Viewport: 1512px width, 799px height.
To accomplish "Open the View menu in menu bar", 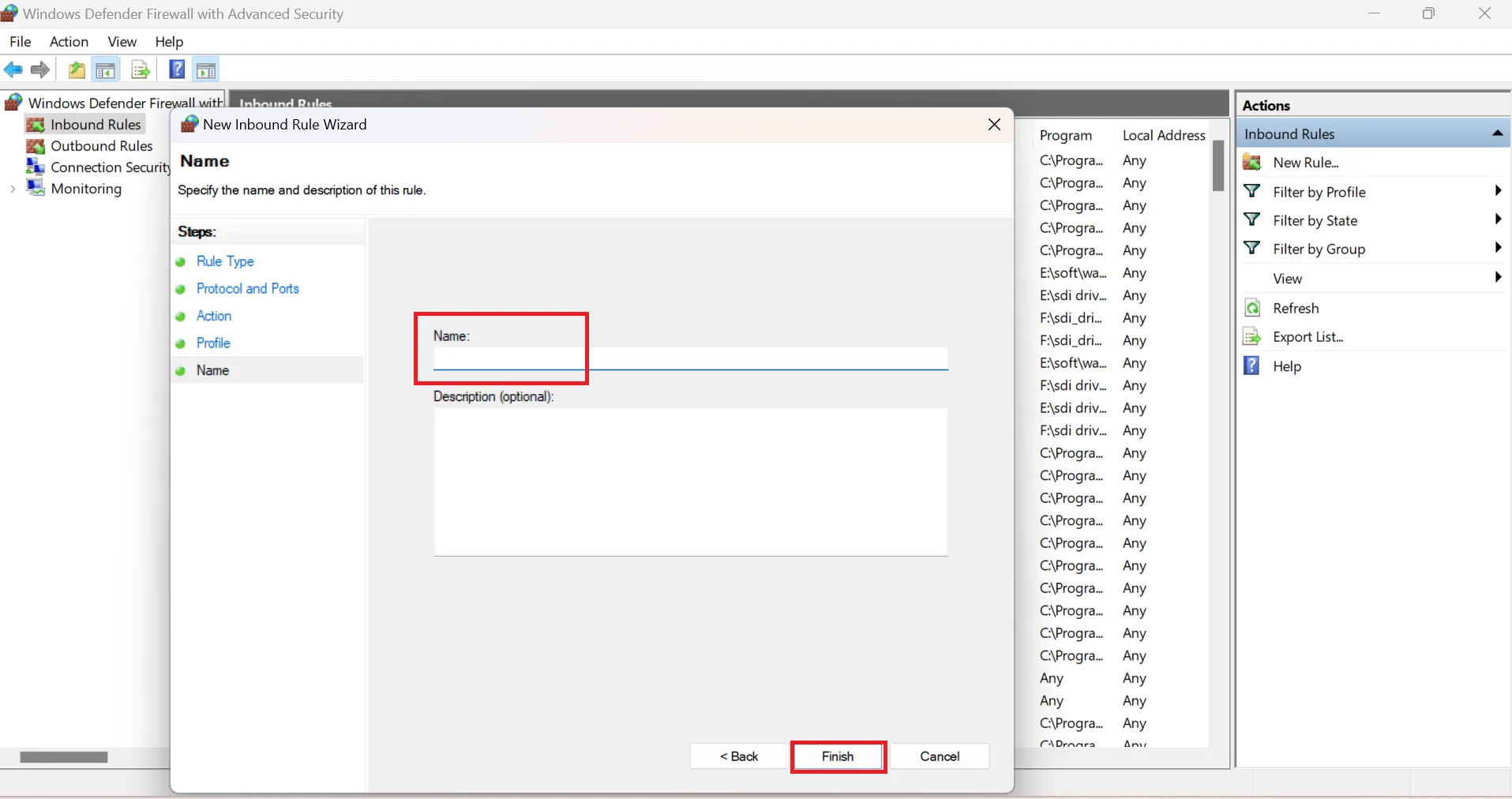I will click(x=122, y=42).
